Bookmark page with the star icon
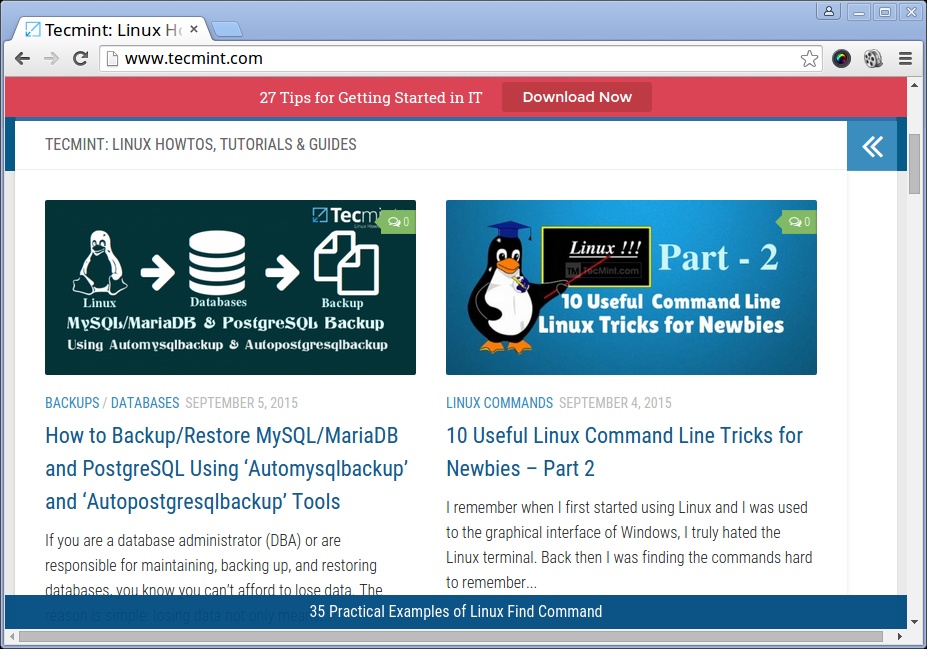The image size is (927, 649). click(x=809, y=59)
